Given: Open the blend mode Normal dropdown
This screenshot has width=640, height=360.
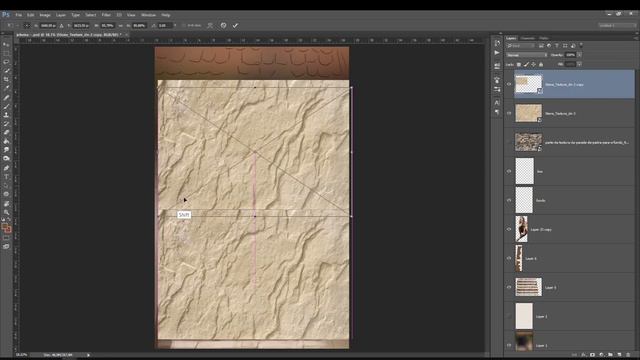Looking at the screenshot, I should (527, 55).
